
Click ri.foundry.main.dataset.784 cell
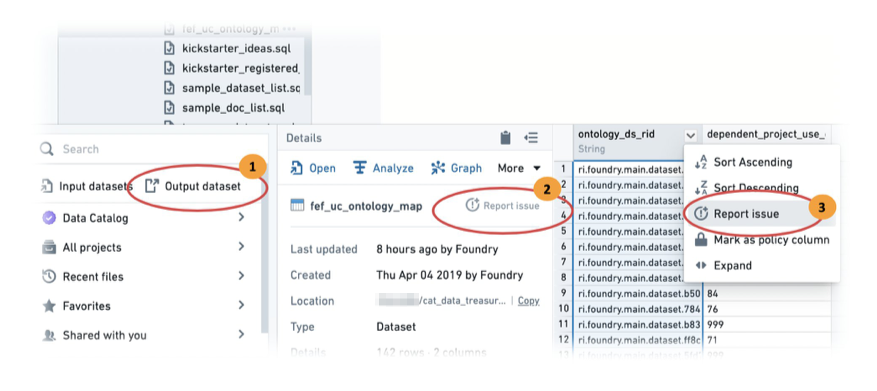(638, 309)
